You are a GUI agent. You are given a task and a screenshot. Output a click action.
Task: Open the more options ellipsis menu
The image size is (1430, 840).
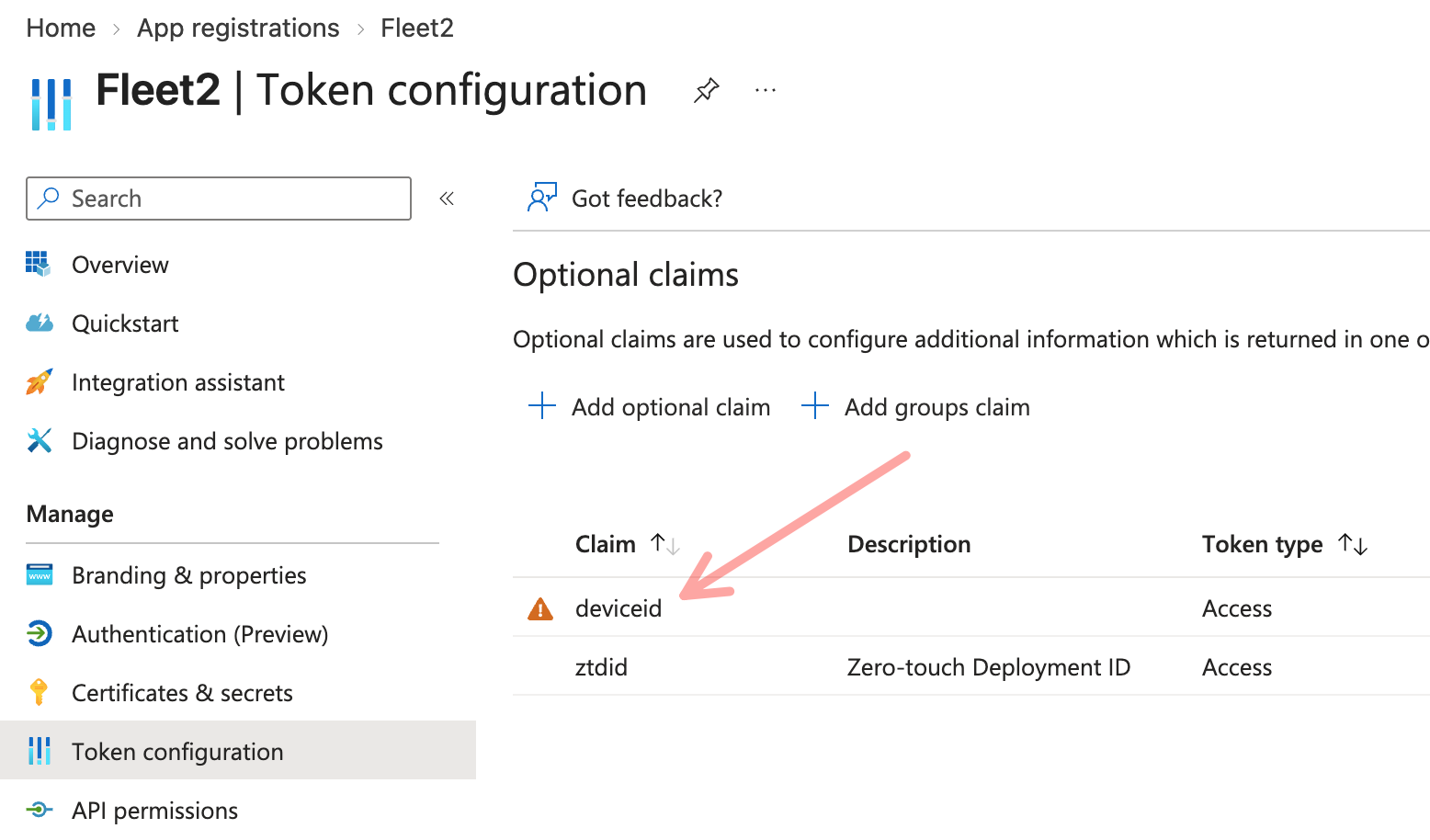[766, 90]
